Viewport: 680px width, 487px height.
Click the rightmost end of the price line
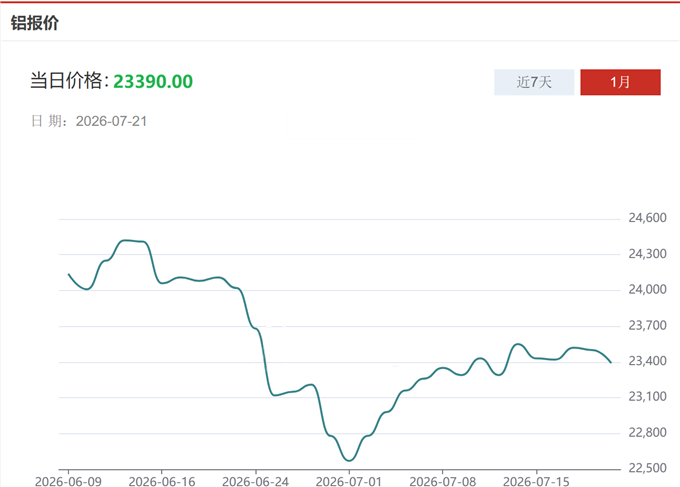pyautogui.click(x=611, y=362)
